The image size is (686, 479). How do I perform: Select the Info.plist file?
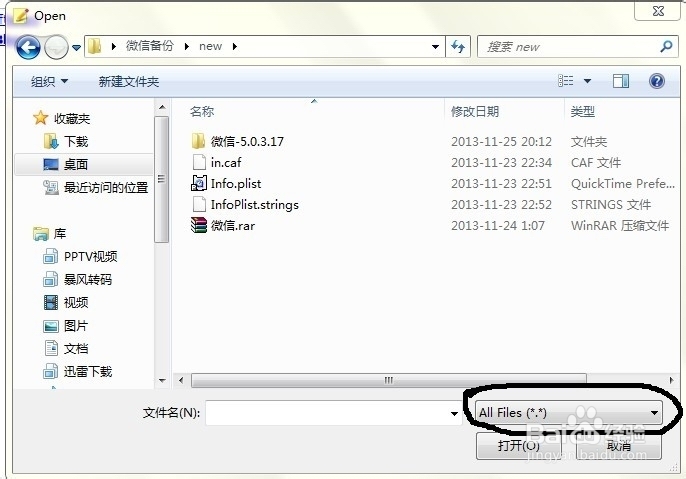[236, 184]
